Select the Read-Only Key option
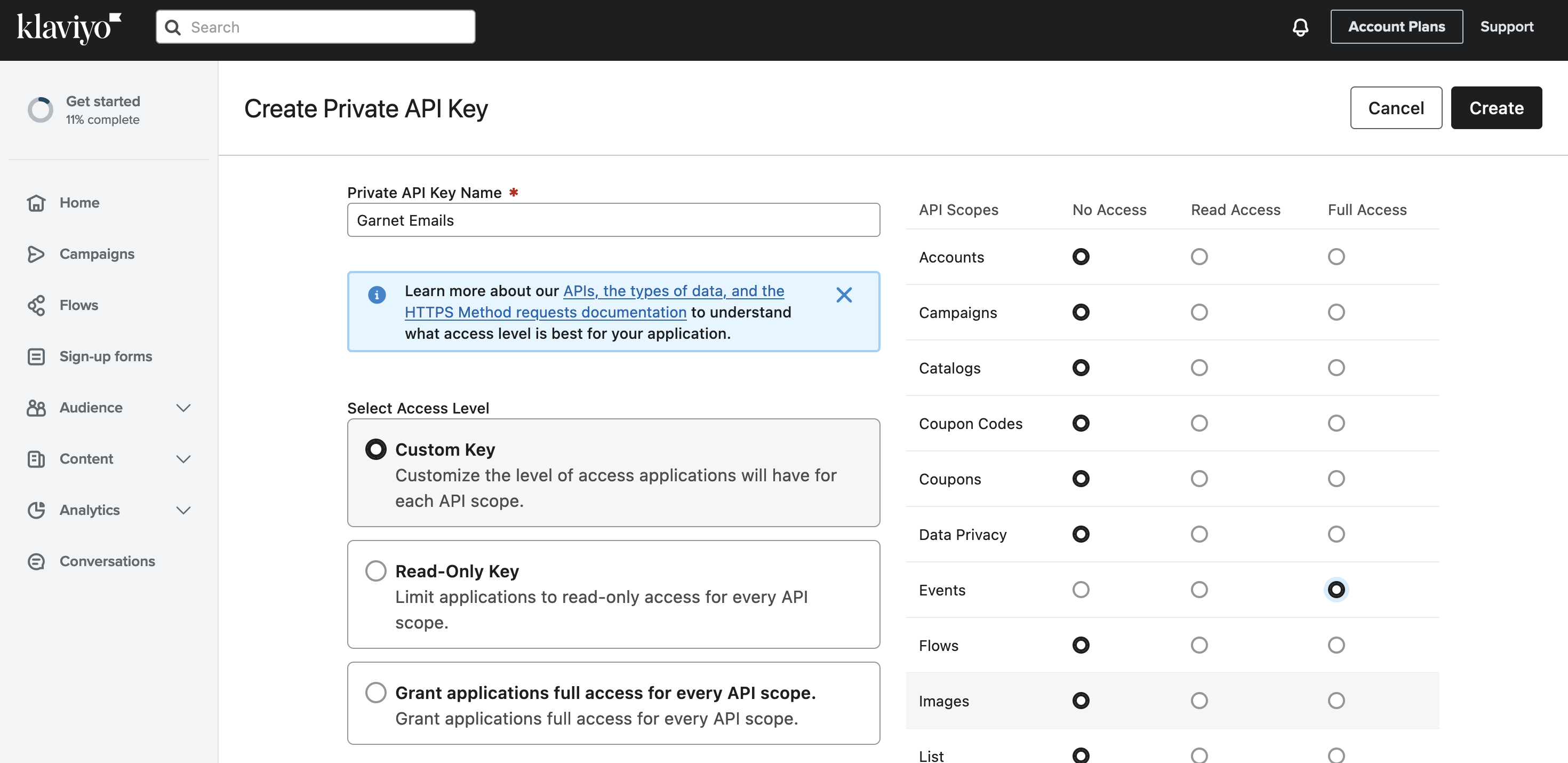The image size is (1568, 763). pos(375,570)
